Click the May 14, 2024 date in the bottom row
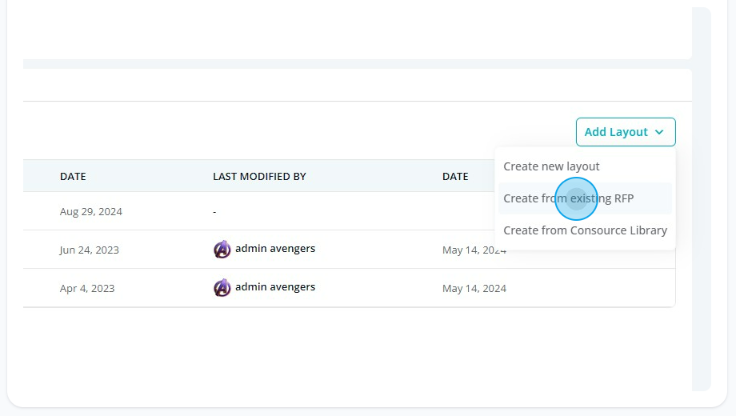The width and height of the screenshot is (736, 416). pos(474,288)
